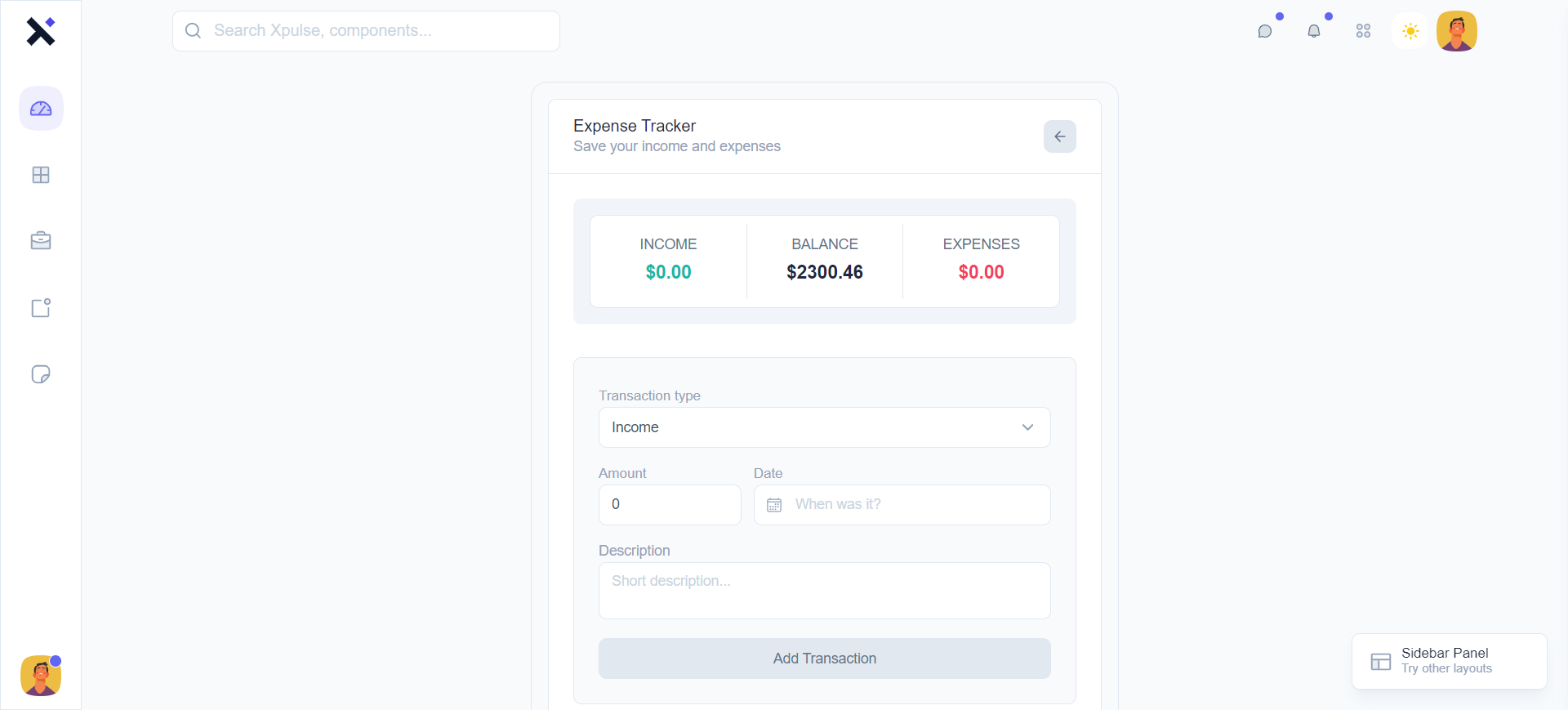Open the notifications bell icon
The height and width of the screenshot is (710, 1568).
pyautogui.click(x=1314, y=31)
